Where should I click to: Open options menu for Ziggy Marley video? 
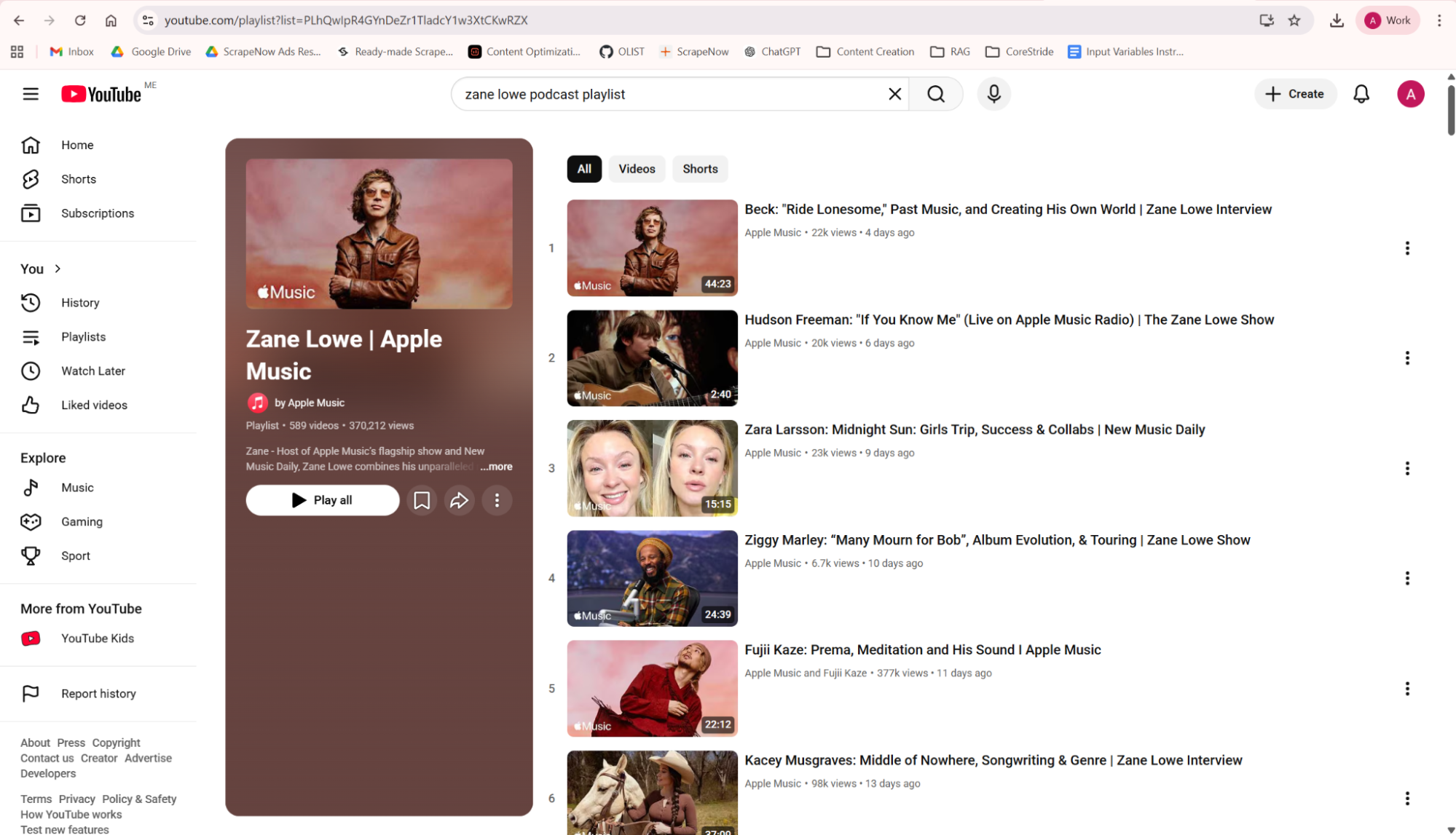pos(1406,578)
